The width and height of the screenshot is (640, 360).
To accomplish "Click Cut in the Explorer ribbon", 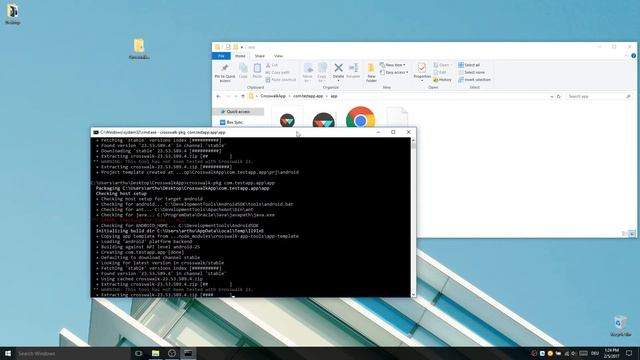I will (272, 65).
